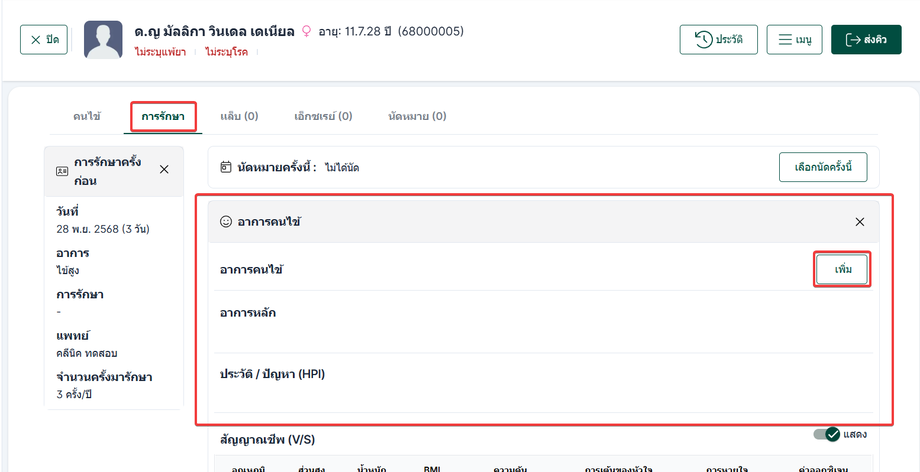
Task: Open the เมนู menu button
Action: pyautogui.click(x=794, y=39)
